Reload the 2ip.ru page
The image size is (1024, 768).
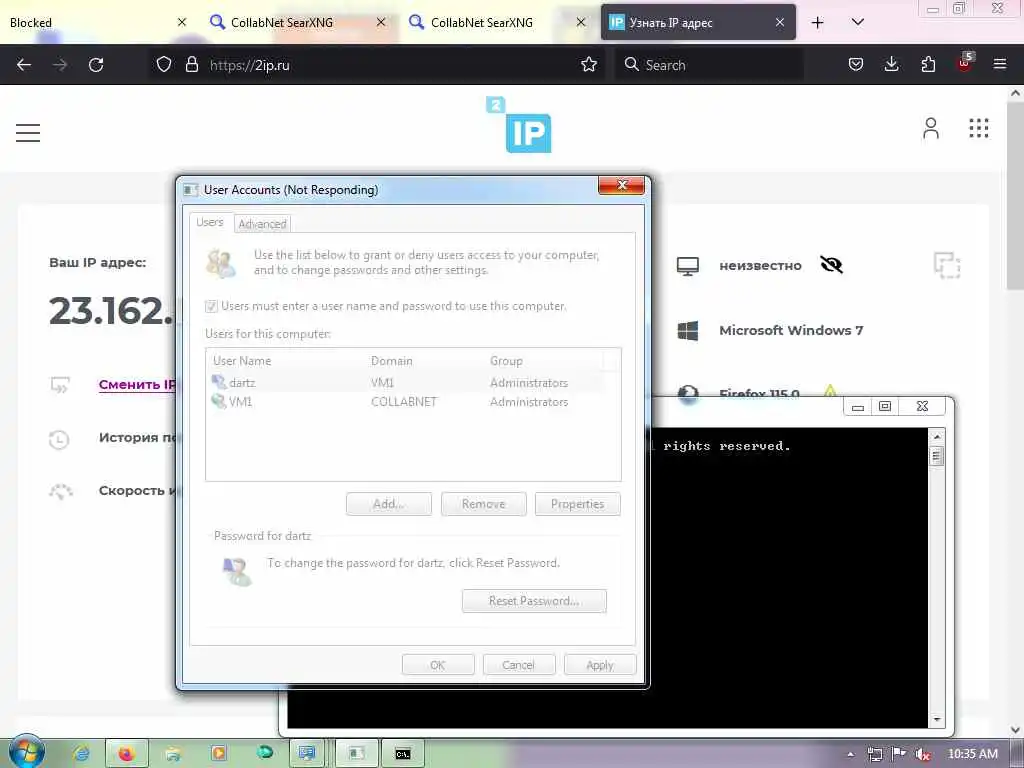click(x=96, y=65)
